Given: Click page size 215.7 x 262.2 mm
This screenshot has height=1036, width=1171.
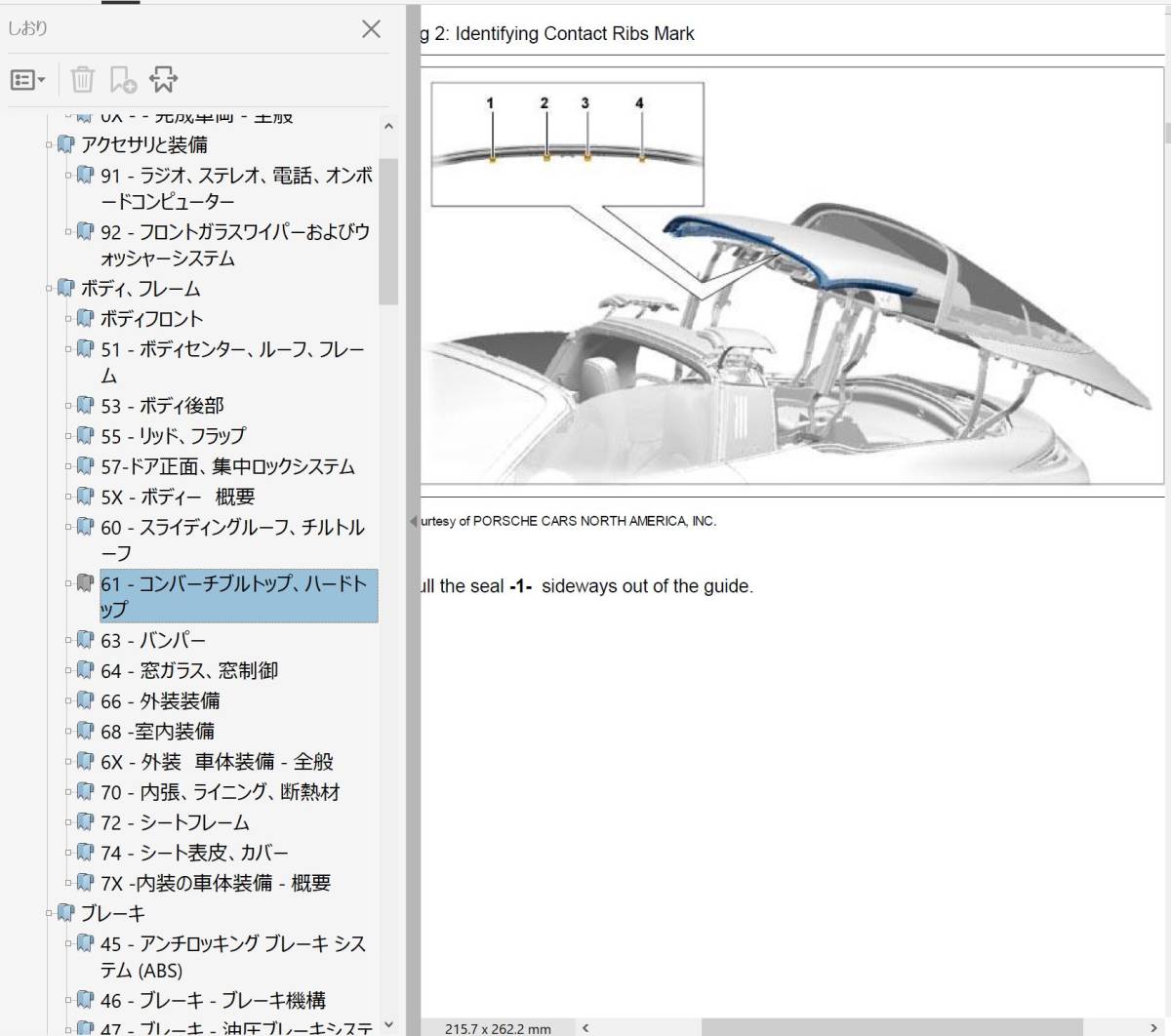Looking at the screenshot, I should click(498, 1028).
